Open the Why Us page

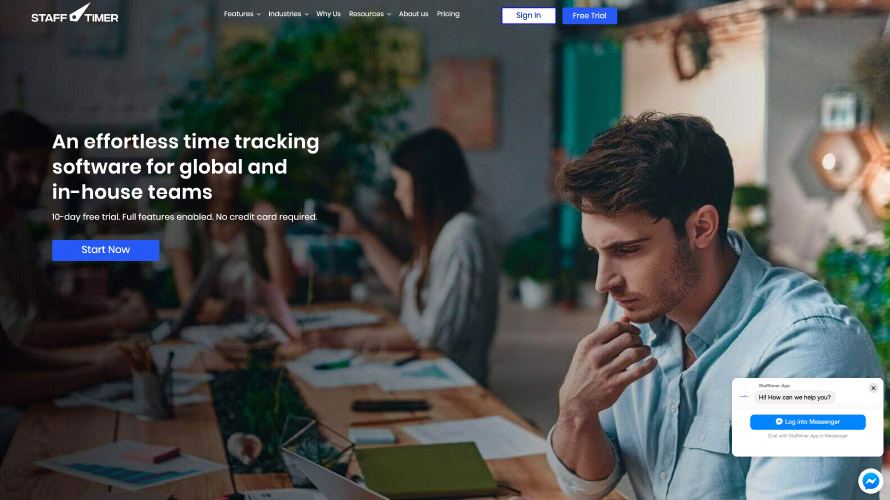pyautogui.click(x=328, y=14)
